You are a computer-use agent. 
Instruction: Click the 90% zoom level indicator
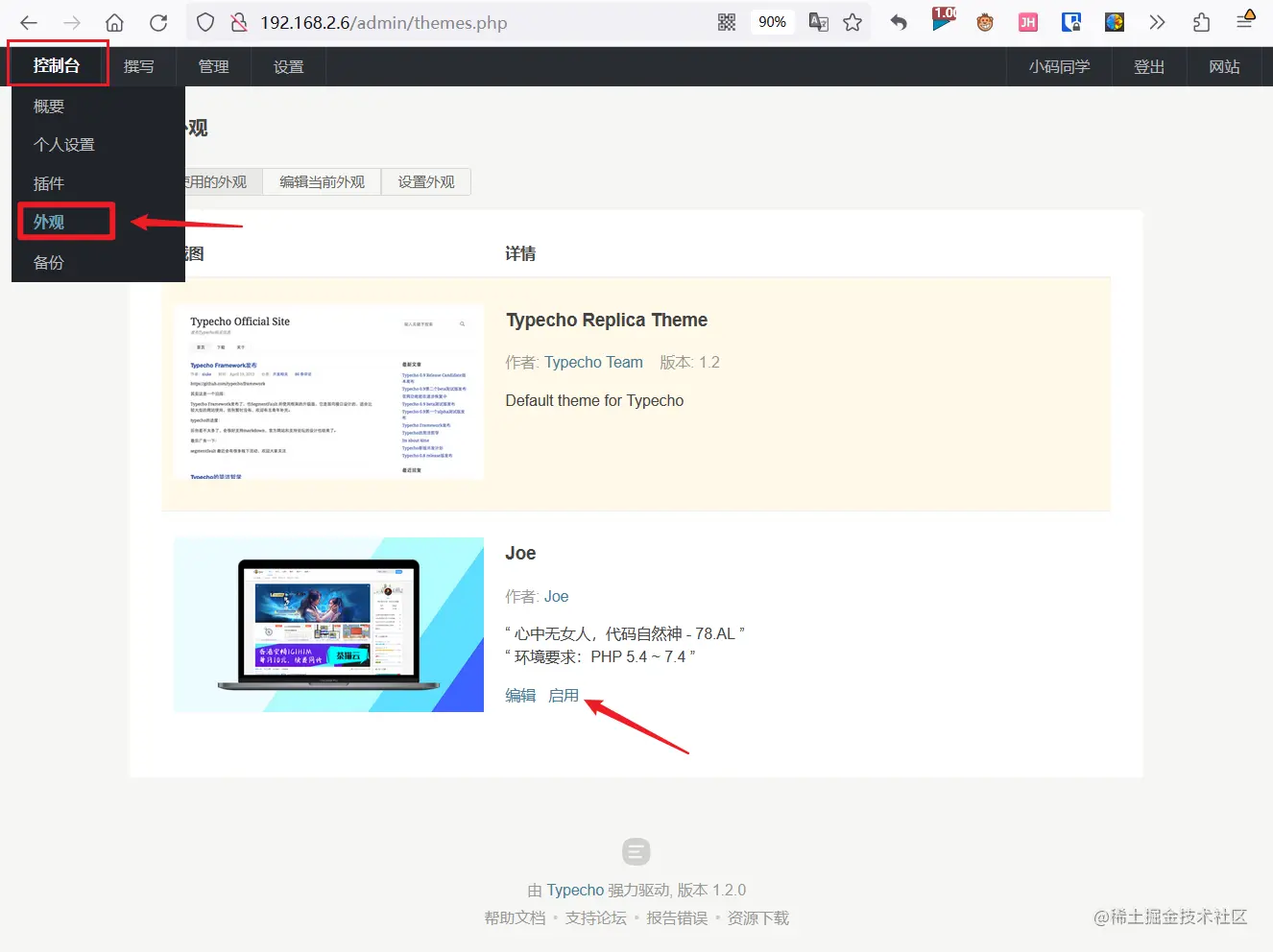tap(772, 22)
